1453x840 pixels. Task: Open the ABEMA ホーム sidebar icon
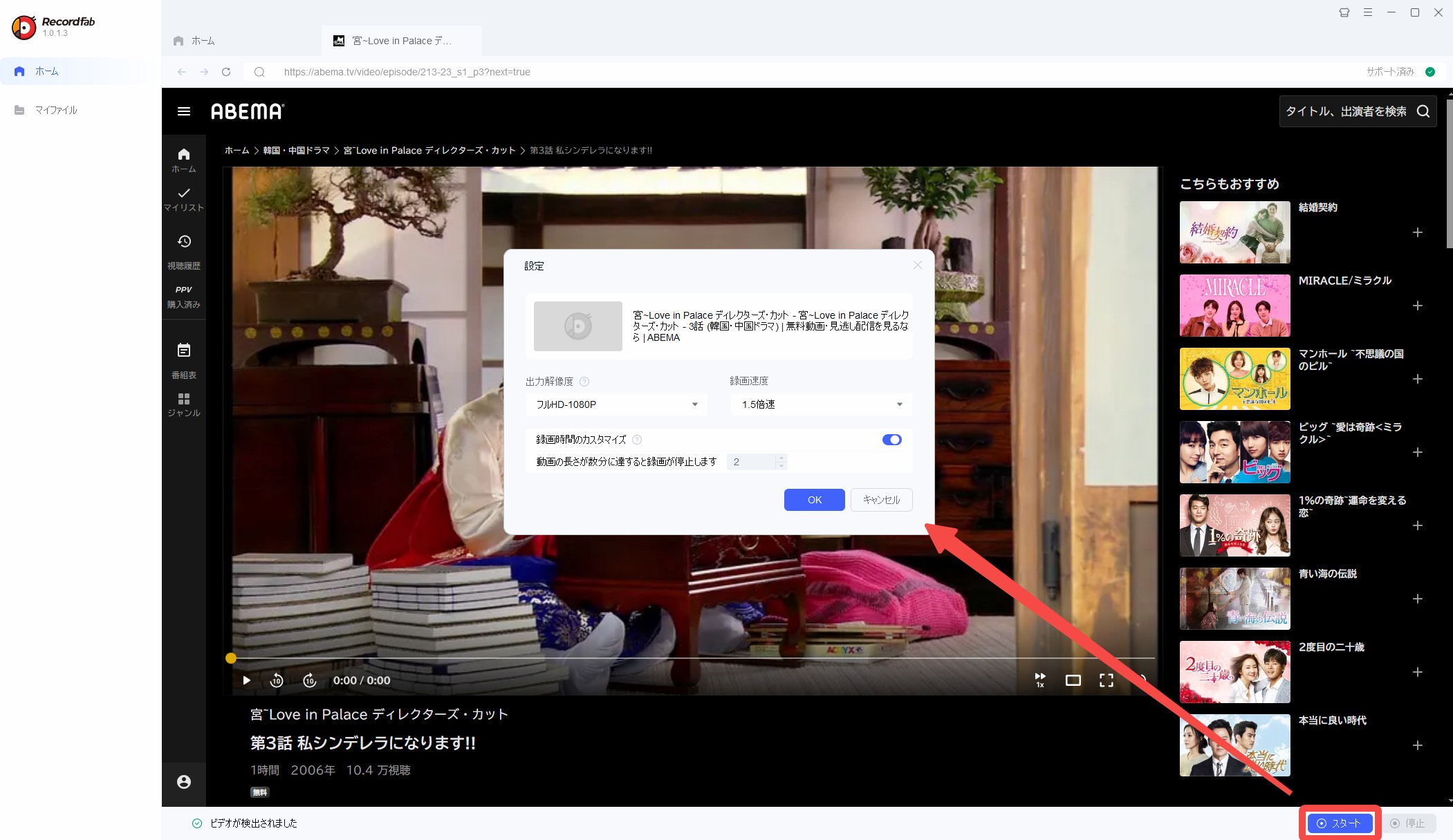(184, 160)
